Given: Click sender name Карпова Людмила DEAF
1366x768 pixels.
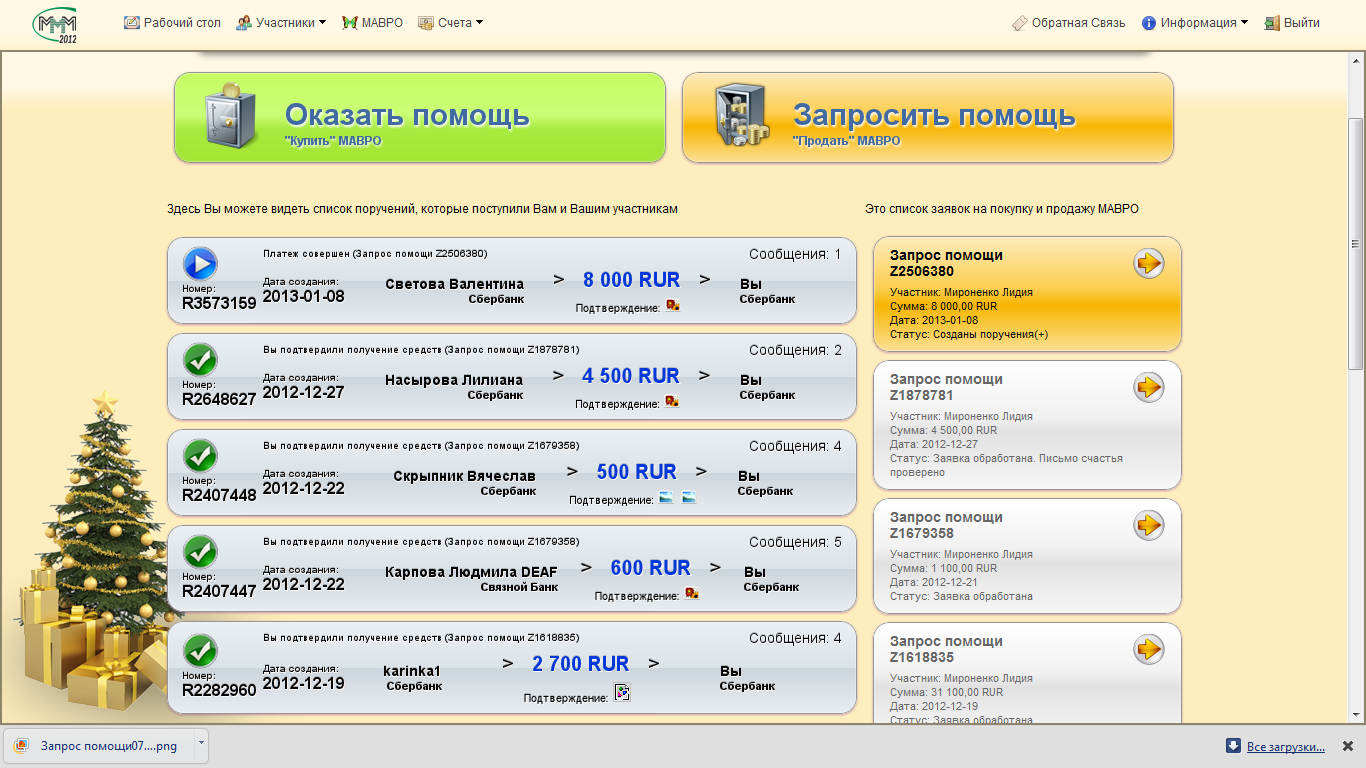Looking at the screenshot, I should point(471,572).
